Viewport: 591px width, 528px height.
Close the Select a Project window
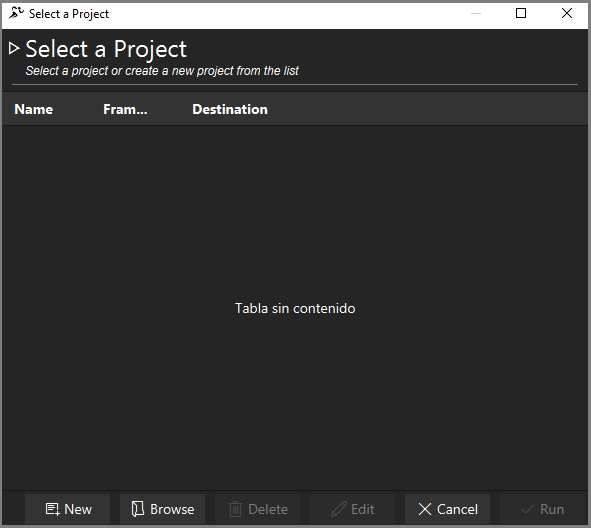coord(567,14)
